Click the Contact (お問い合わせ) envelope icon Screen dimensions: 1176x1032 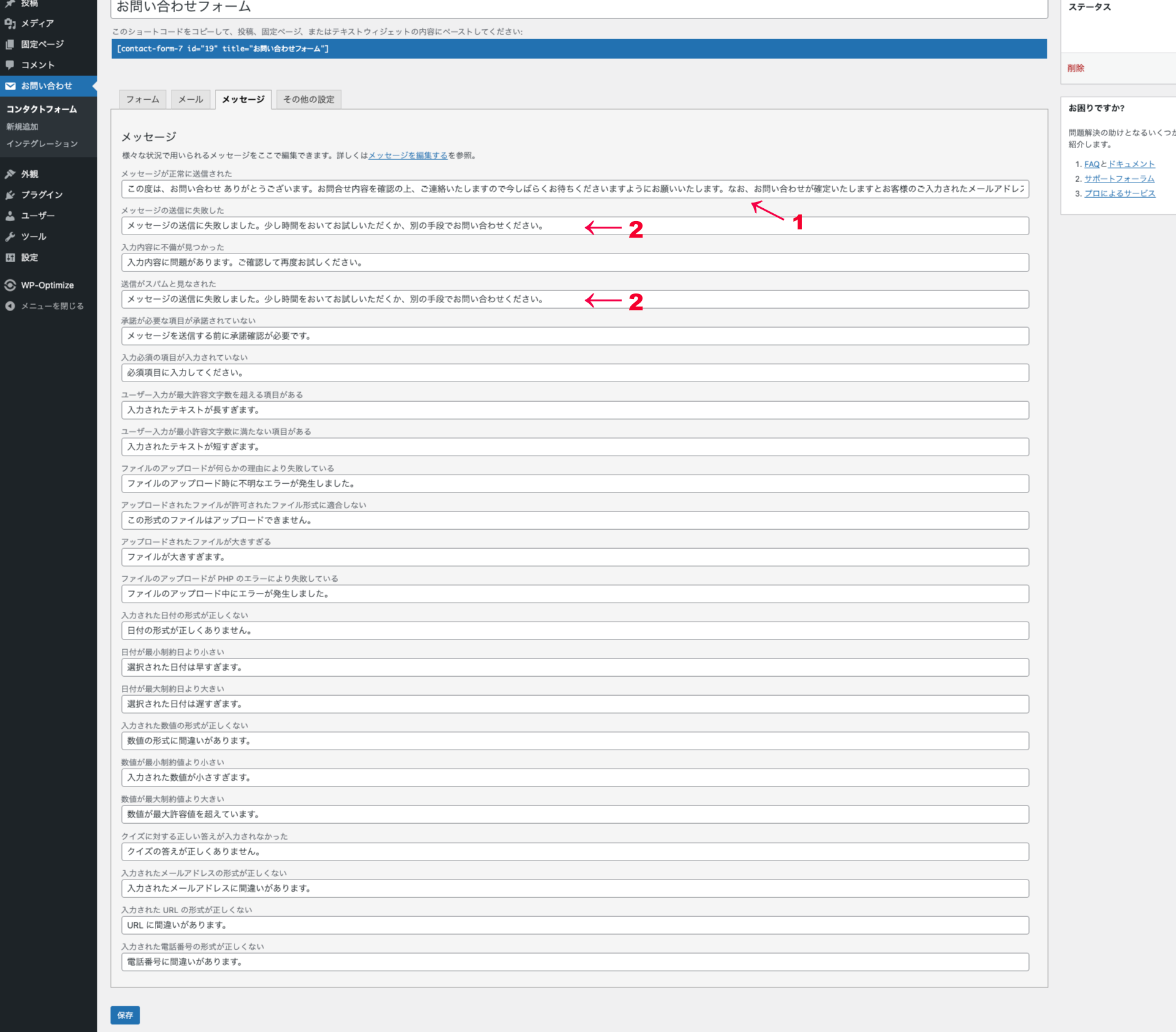point(10,86)
